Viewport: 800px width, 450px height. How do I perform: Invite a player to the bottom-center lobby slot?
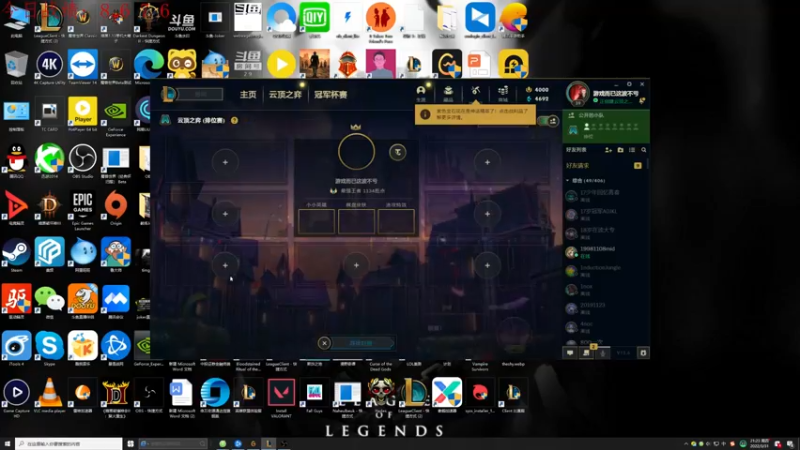tap(356, 265)
